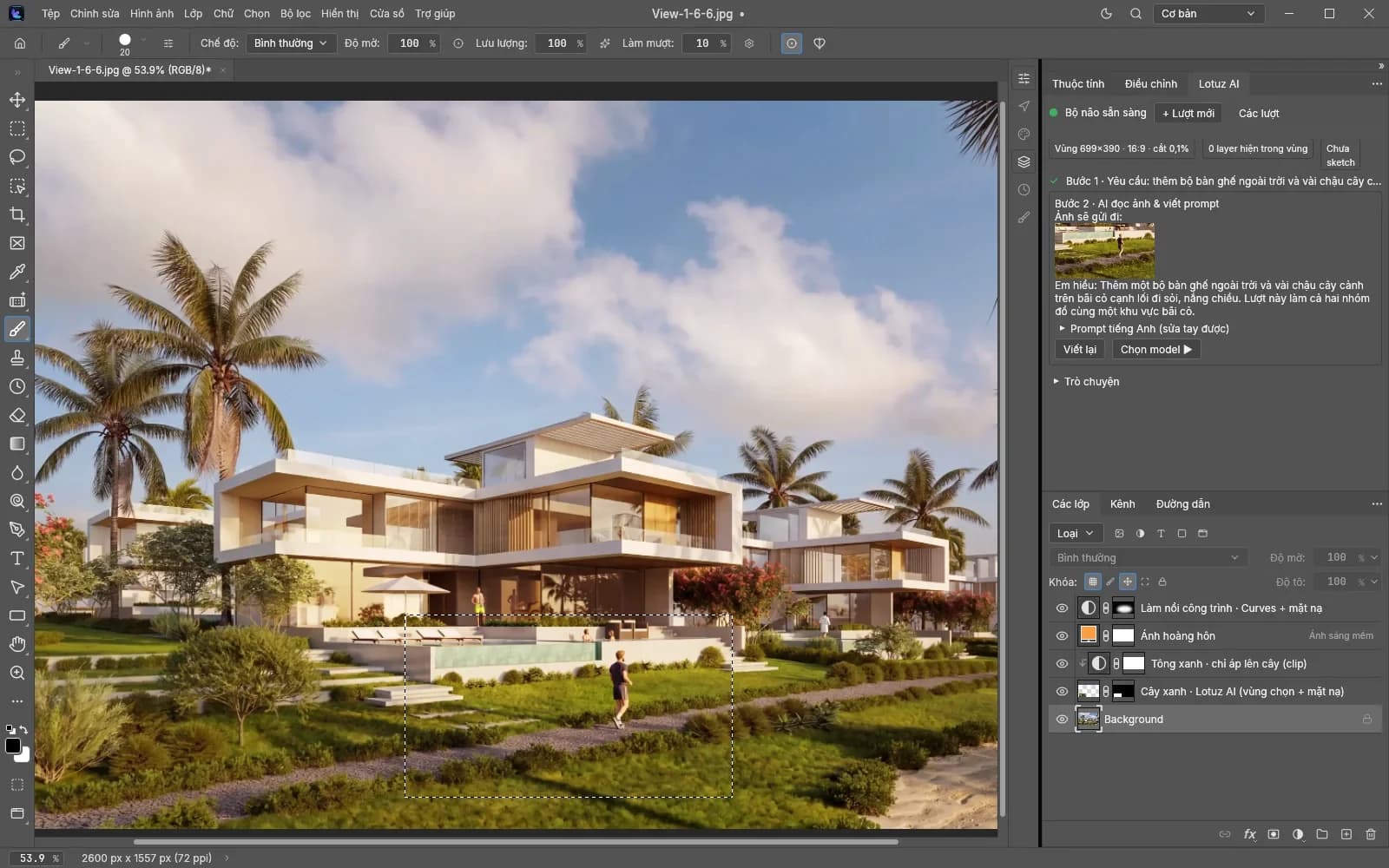This screenshot has width=1389, height=868.
Task: Select the Clone Stamp tool
Action: click(16, 358)
